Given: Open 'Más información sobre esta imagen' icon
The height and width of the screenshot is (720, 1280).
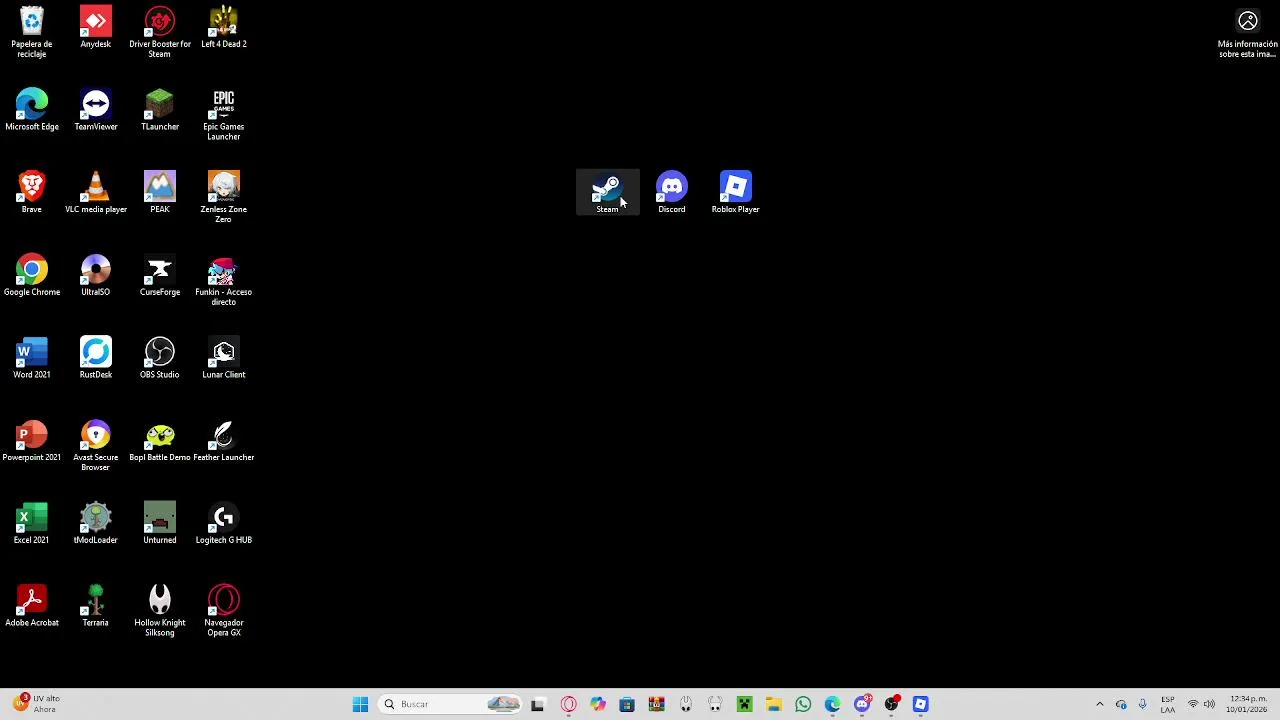Looking at the screenshot, I should [x=1247, y=32].
